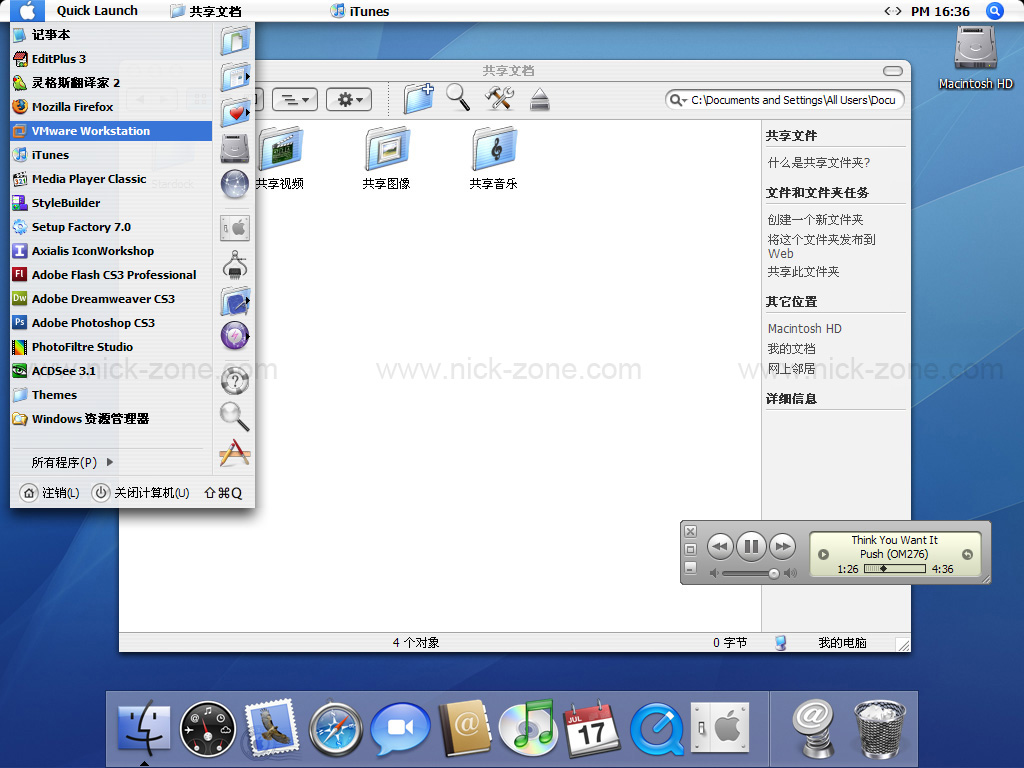Click the 文件和文件夹任务 section header
This screenshot has height=768, width=1024.
pos(818,193)
